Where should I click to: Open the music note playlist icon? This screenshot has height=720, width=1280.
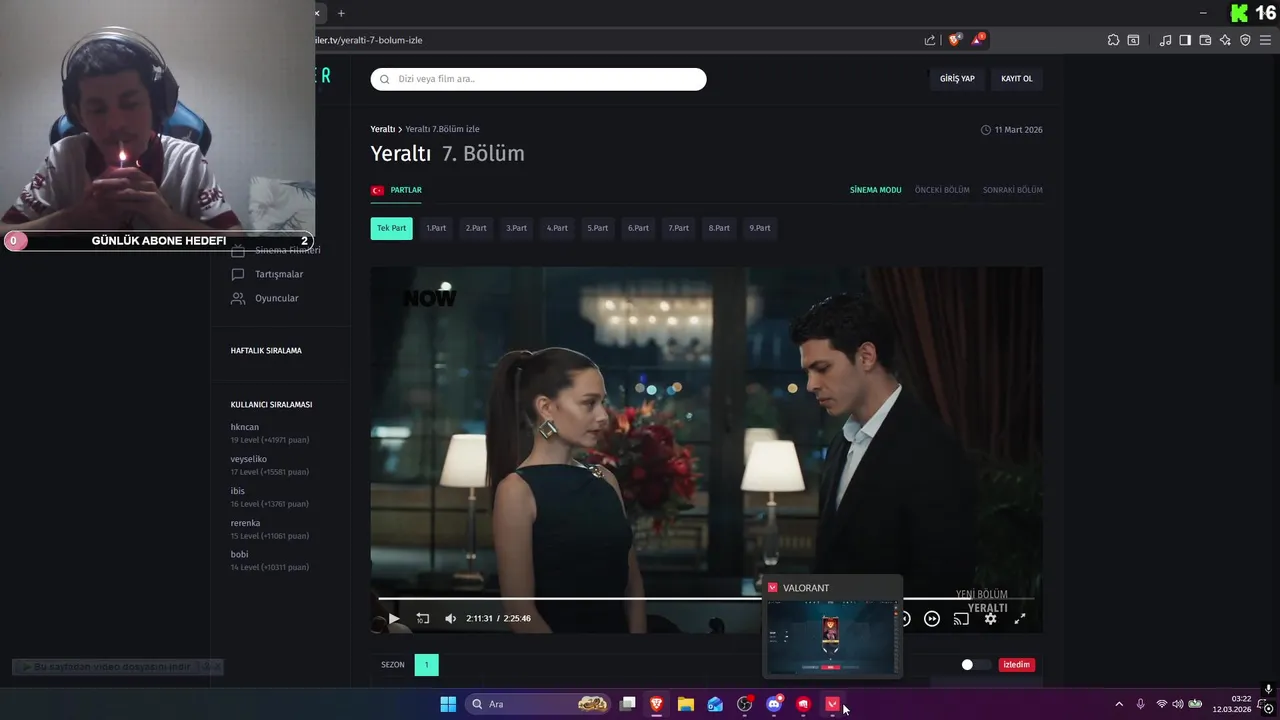(x=1165, y=40)
